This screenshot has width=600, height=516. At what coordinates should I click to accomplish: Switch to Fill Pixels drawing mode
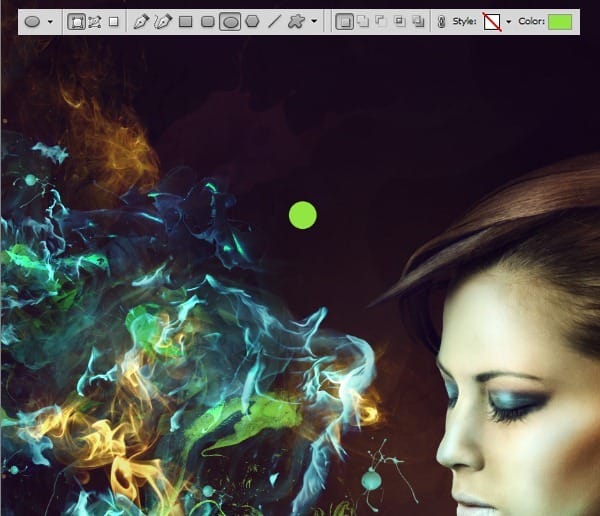[114, 22]
